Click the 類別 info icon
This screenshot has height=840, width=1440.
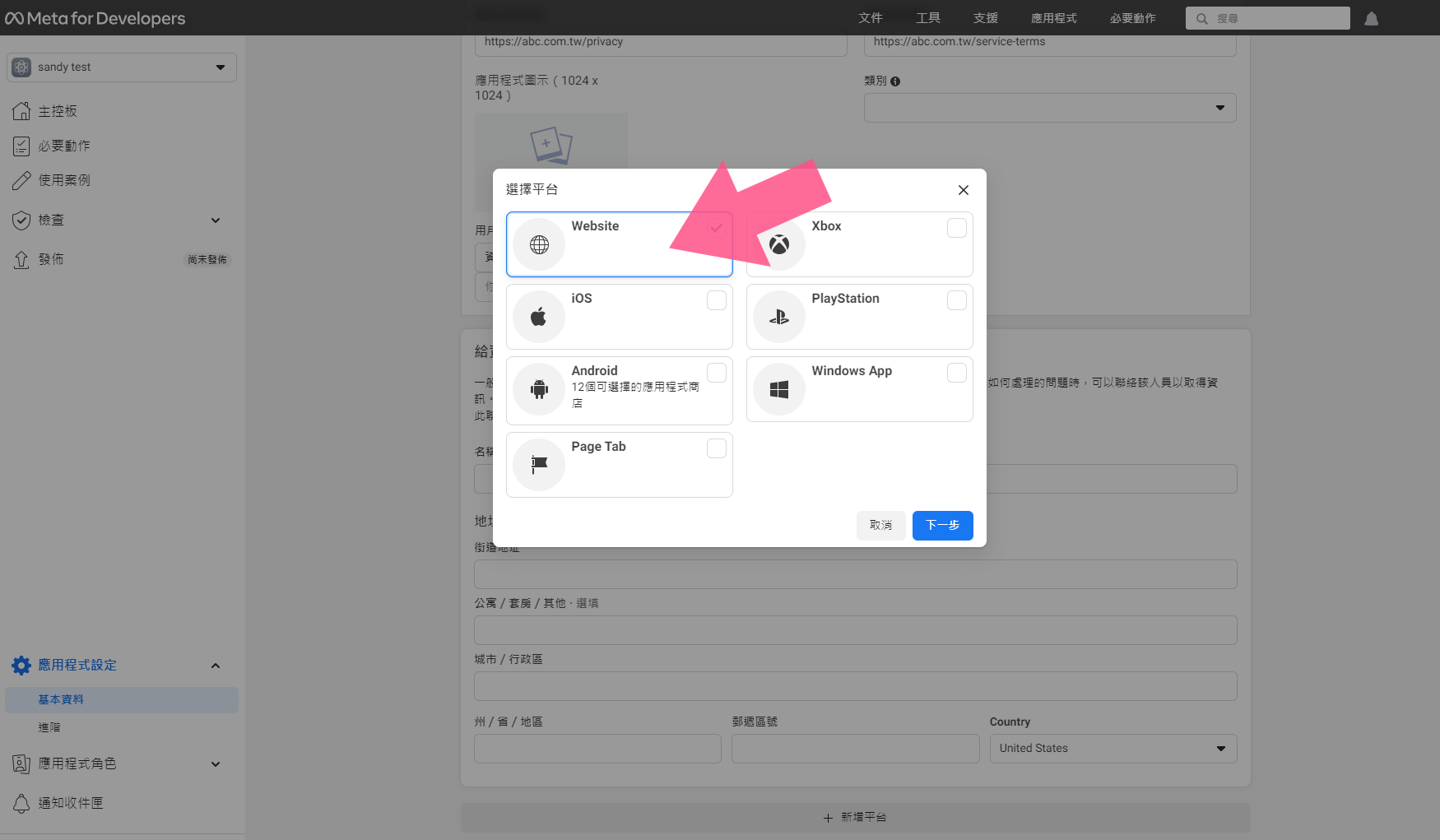(895, 81)
